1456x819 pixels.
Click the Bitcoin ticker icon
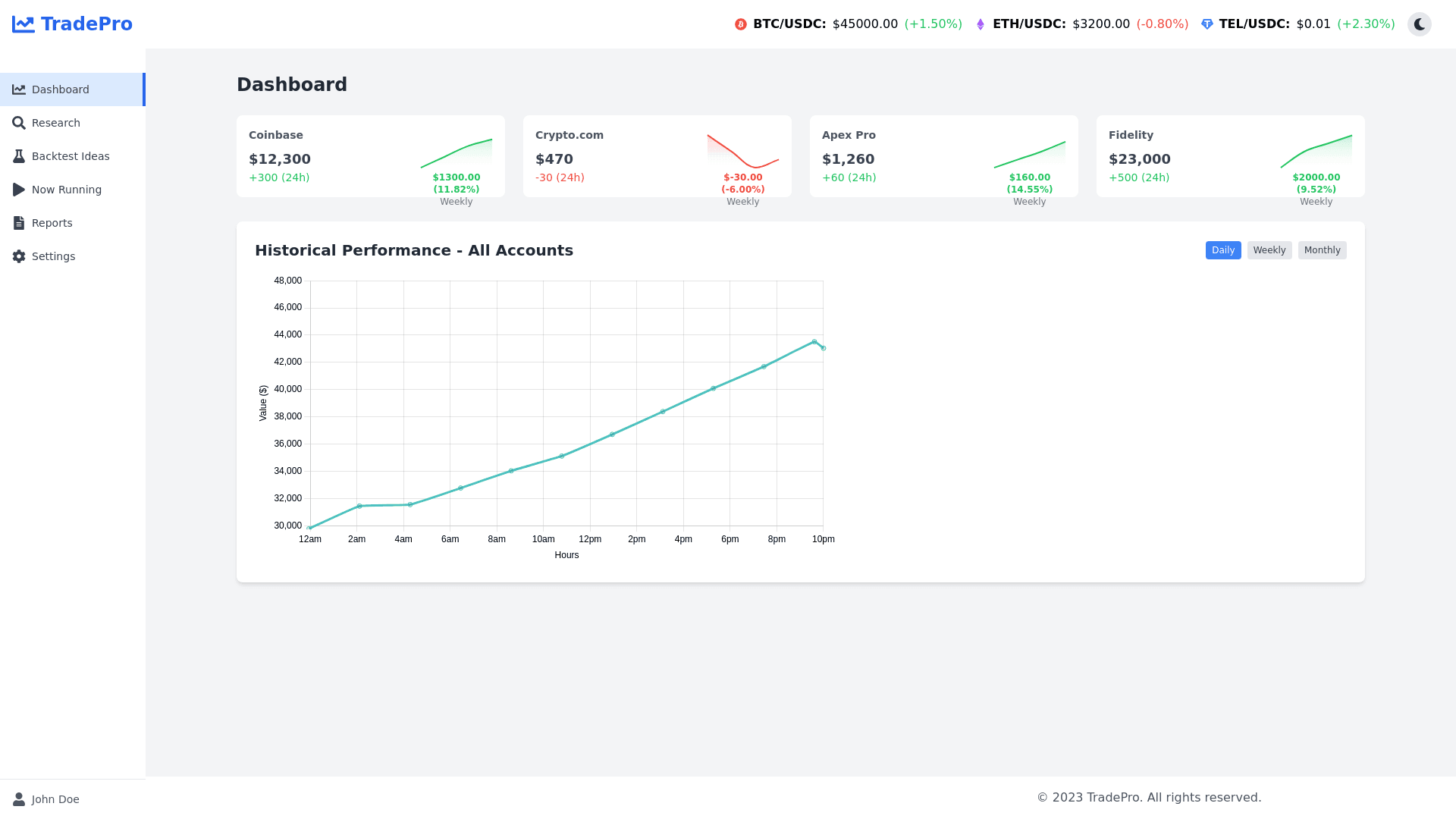[x=741, y=24]
